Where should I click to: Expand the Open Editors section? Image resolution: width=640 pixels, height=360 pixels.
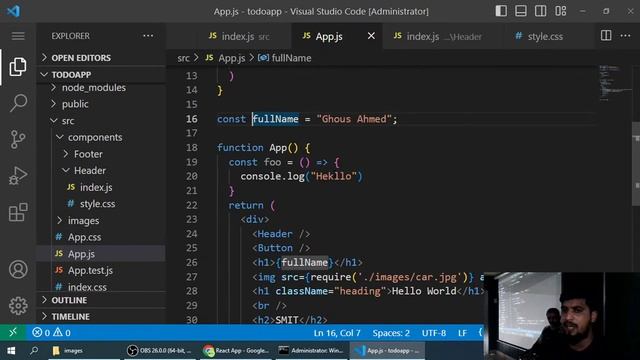[x=101, y=58]
